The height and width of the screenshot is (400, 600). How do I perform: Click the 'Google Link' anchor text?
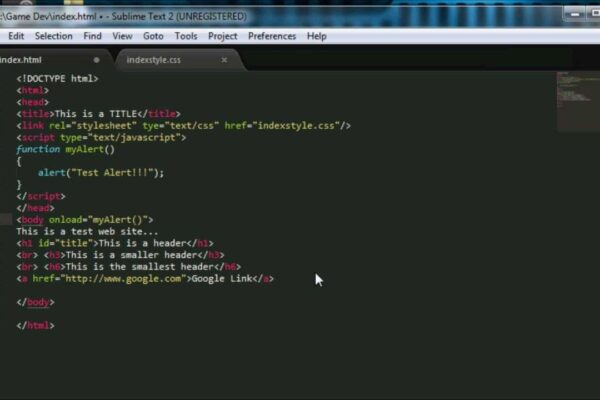222,279
